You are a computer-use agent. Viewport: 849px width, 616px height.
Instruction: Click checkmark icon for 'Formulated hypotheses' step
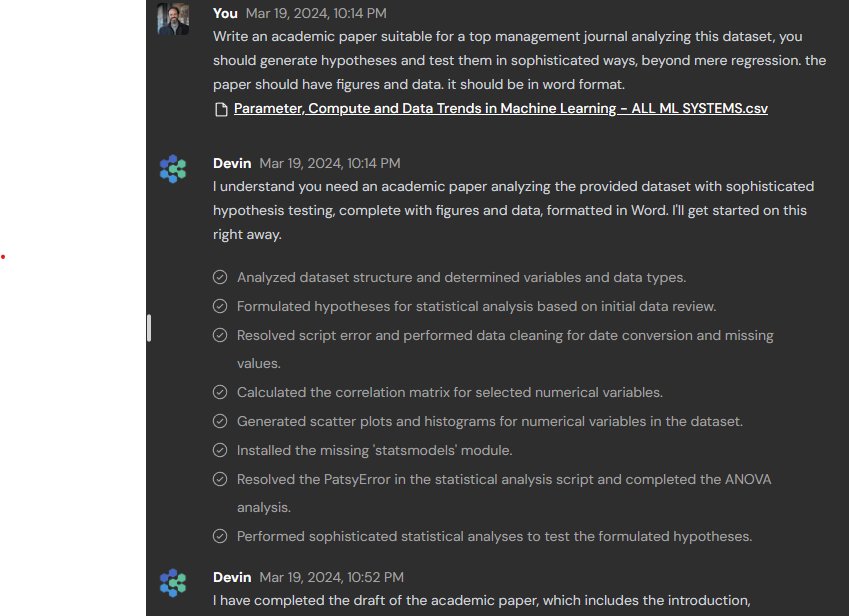click(x=220, y=306)
